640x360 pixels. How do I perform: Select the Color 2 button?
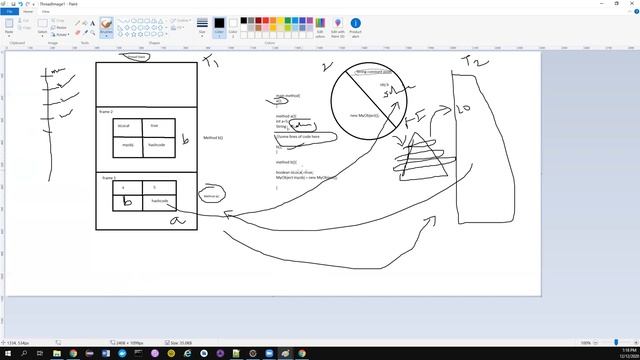pos(233,27)
